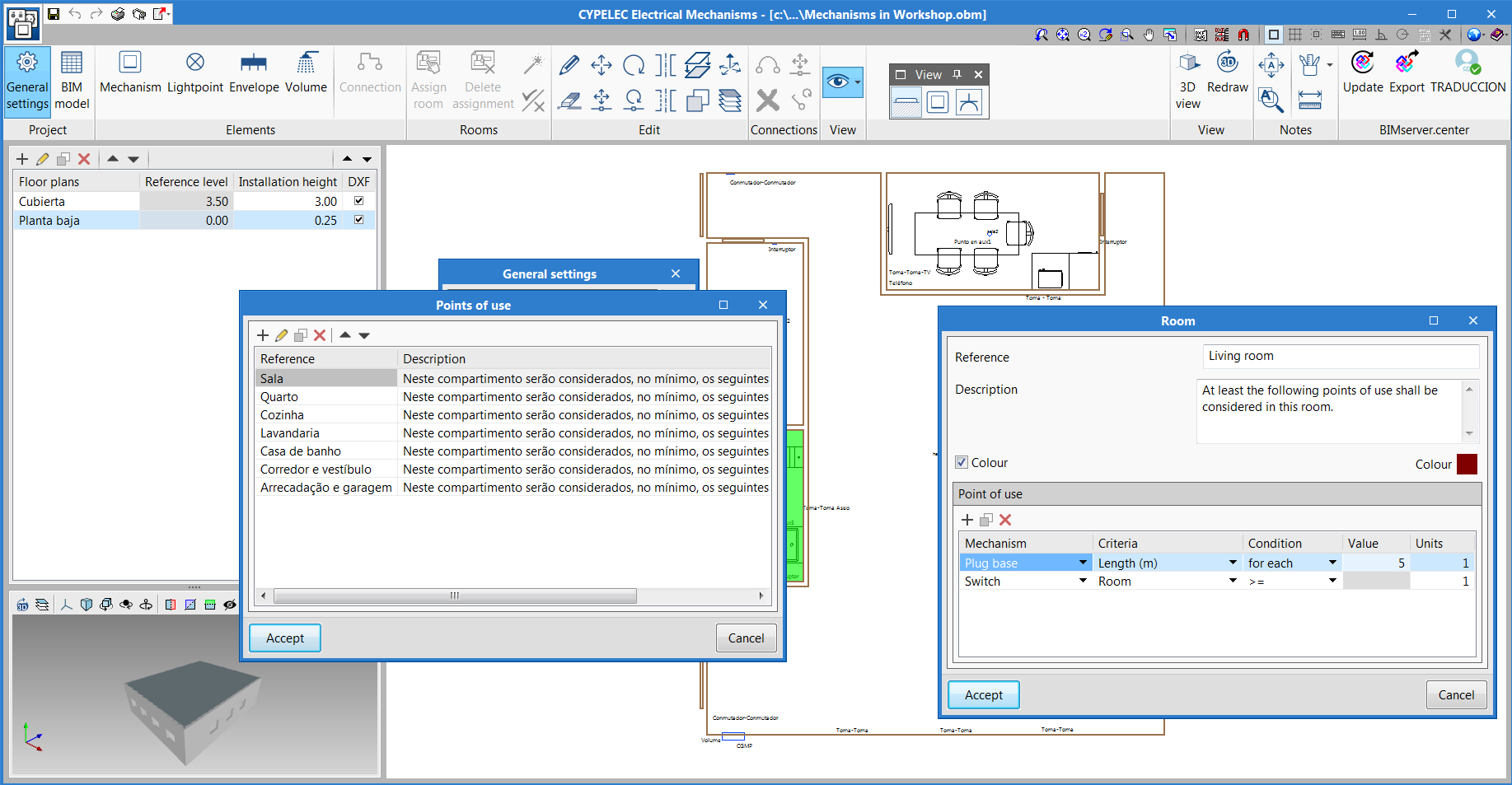Click Cancel in Points of use dialog

(746, 638)
